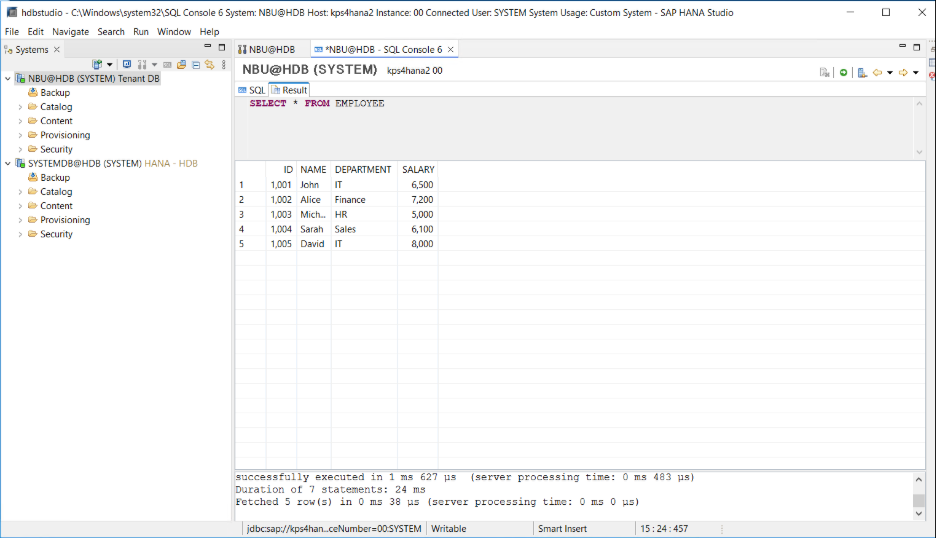936x538 pixels.
Task: Open dropdown next to the tools icon
Action: point(155,64)
